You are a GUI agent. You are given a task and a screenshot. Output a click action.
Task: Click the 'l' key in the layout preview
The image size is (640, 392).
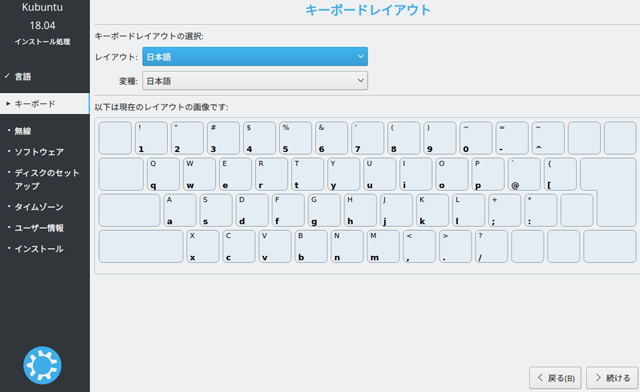[468, 210]
